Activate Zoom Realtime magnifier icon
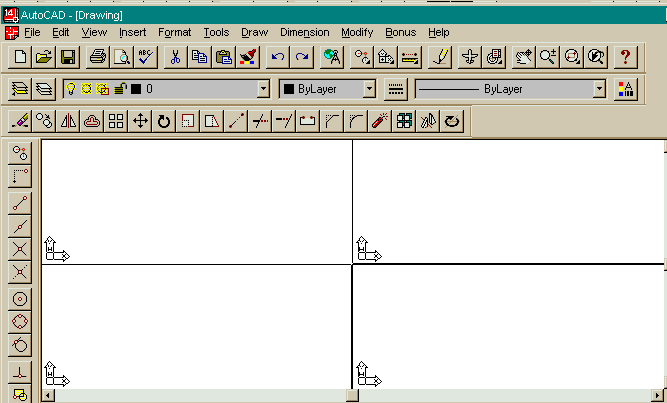 click(x=547, y=57)
